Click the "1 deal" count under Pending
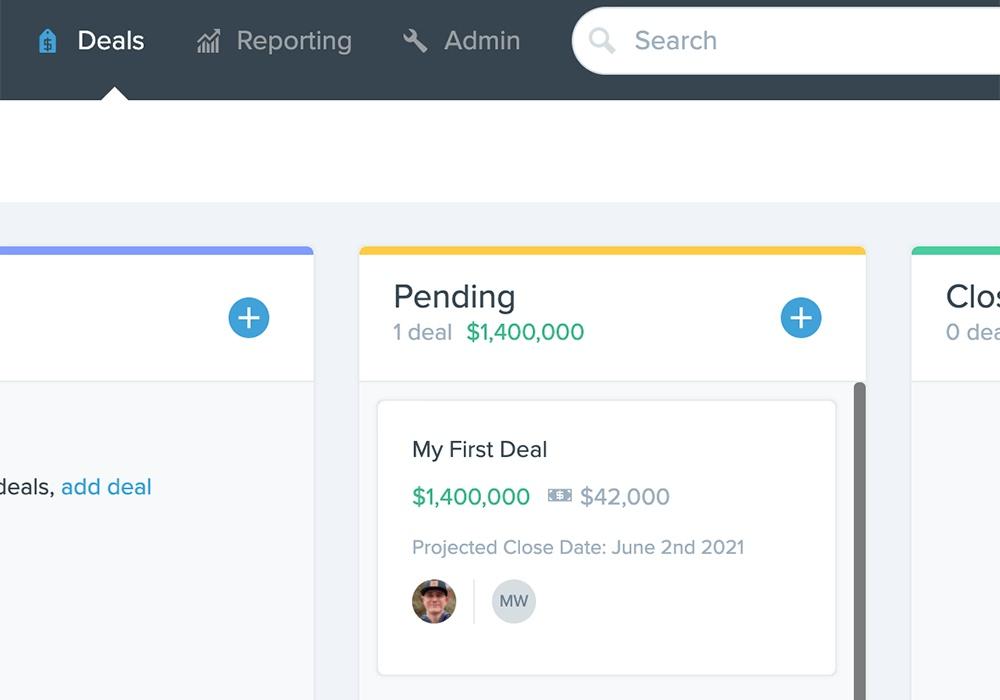1000x700 pixels. point(422,332)
